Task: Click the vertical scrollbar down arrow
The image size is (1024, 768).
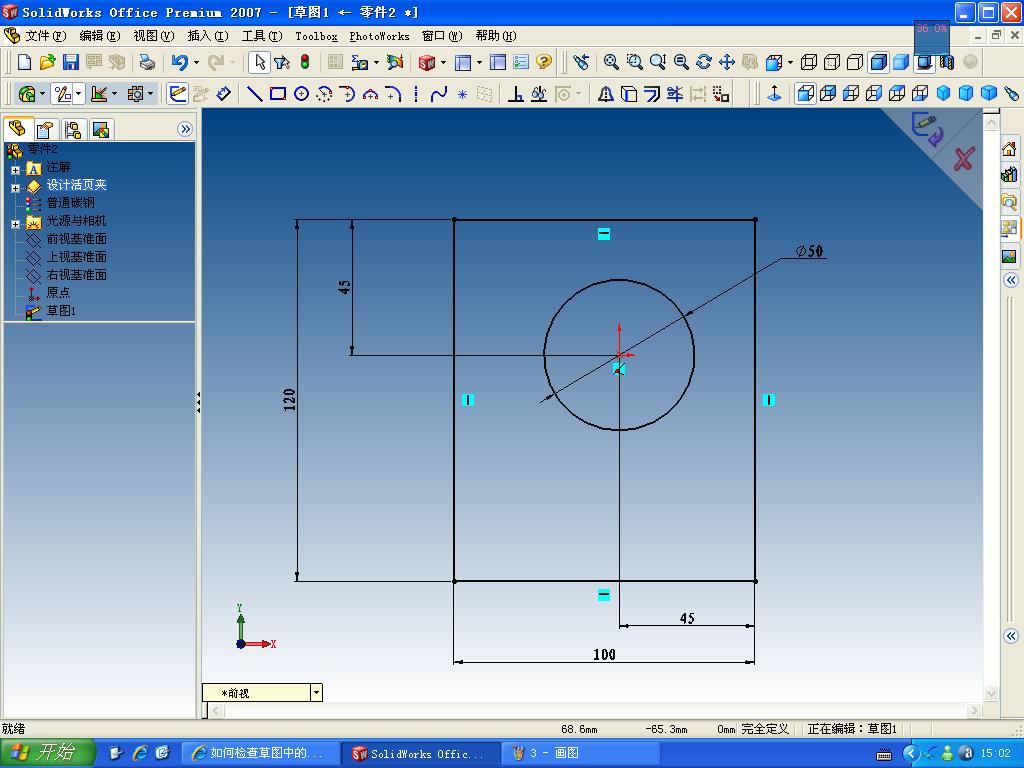Action: tap(991, 694)
